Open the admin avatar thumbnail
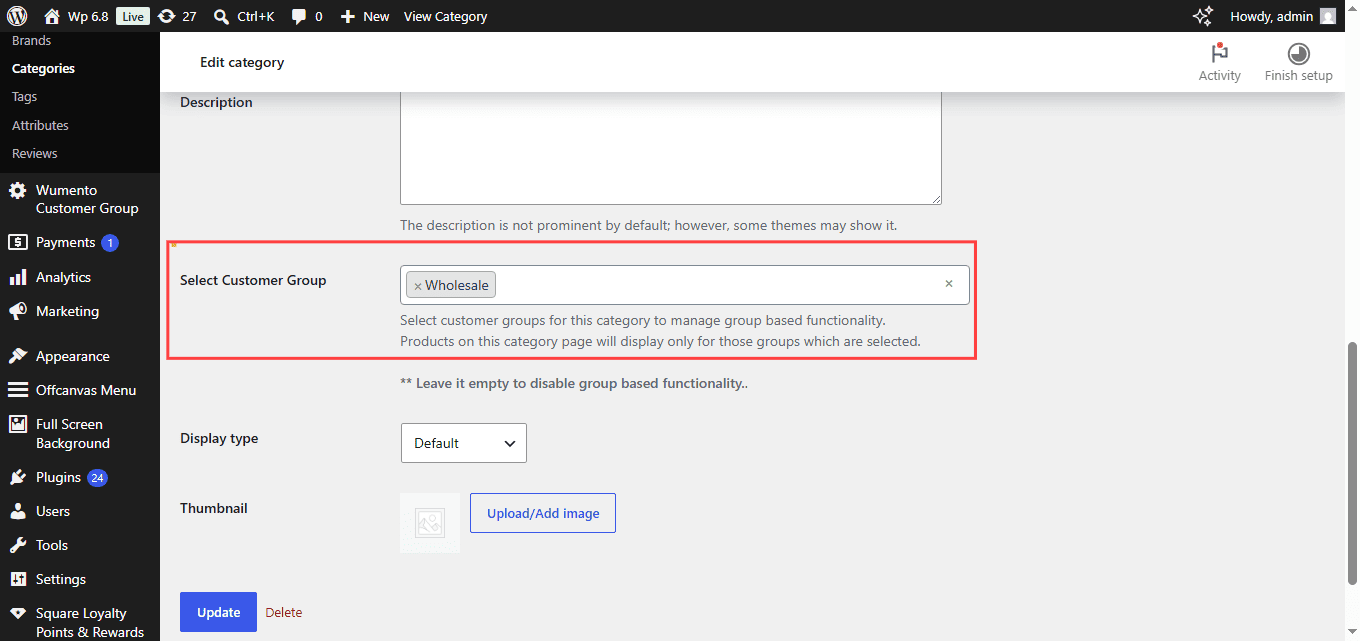1360x641 pixels. (x=1328, y=16)
